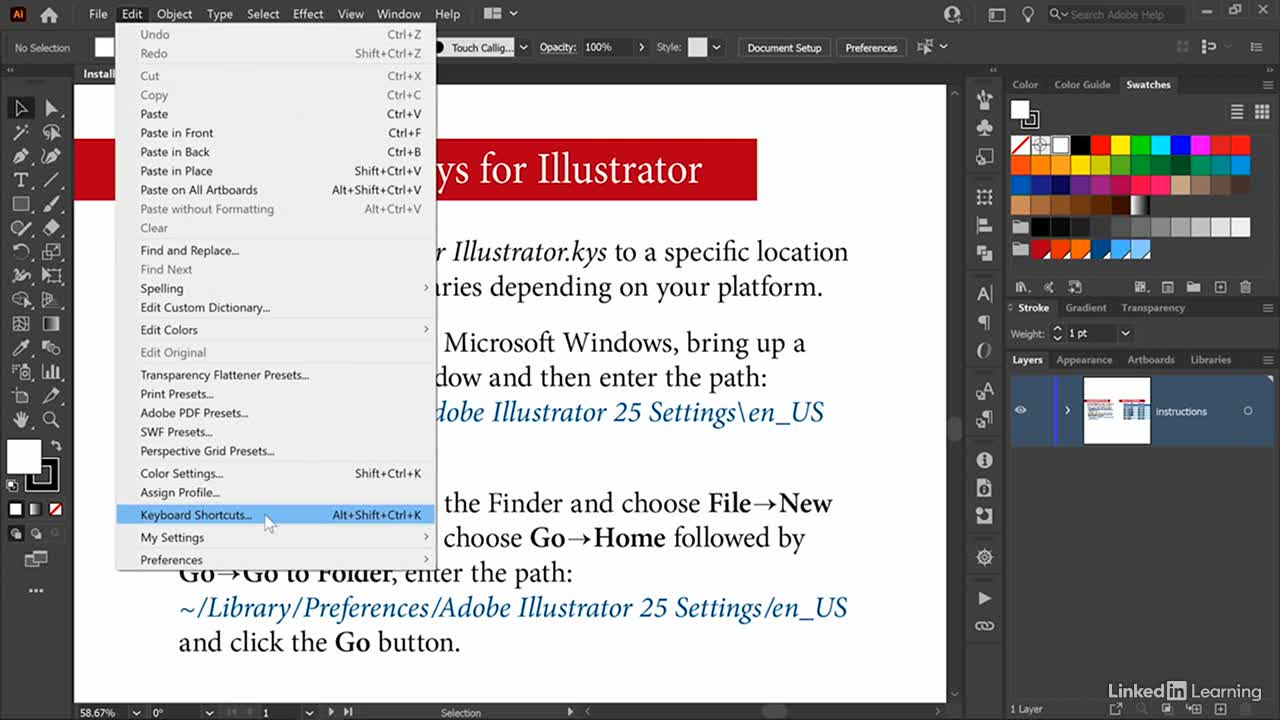Click the instructions layer target circle

point(1248,411)
